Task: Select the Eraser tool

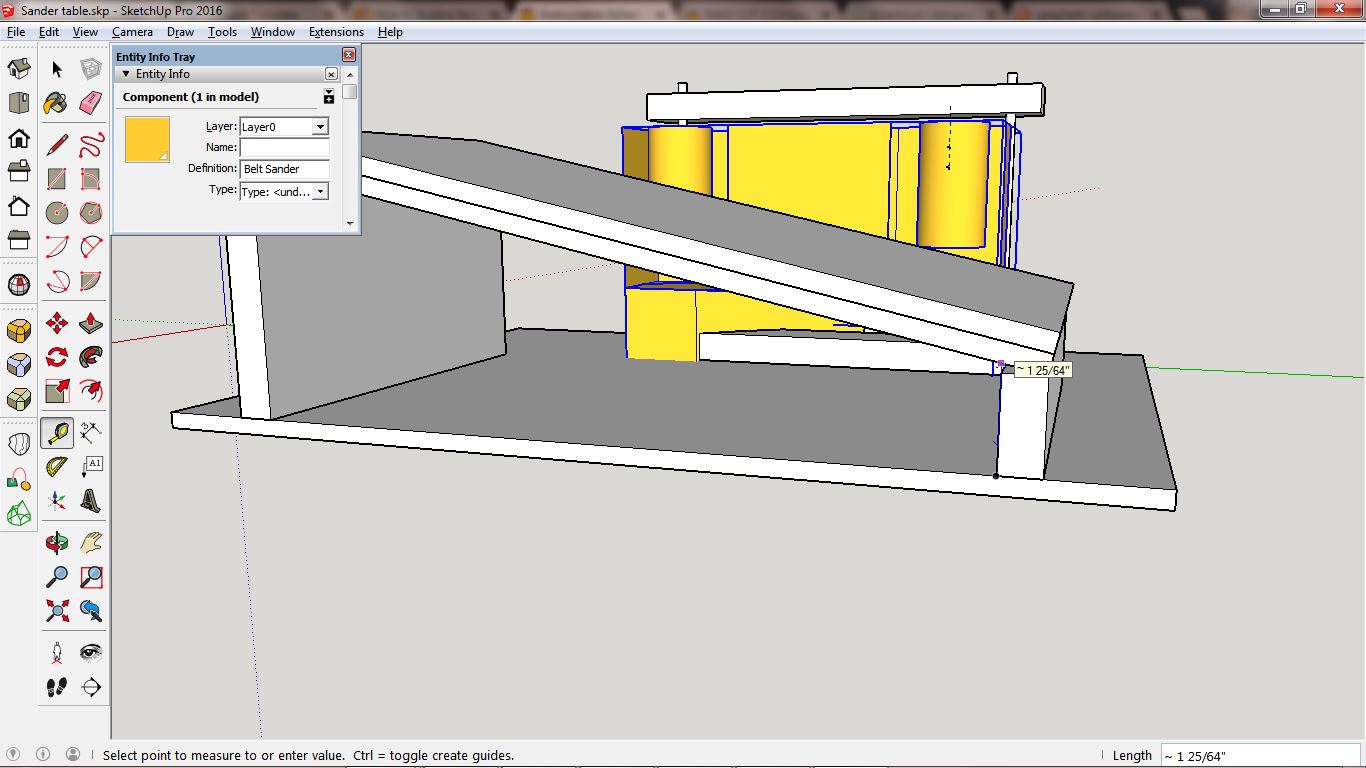Action: (90, 102)
